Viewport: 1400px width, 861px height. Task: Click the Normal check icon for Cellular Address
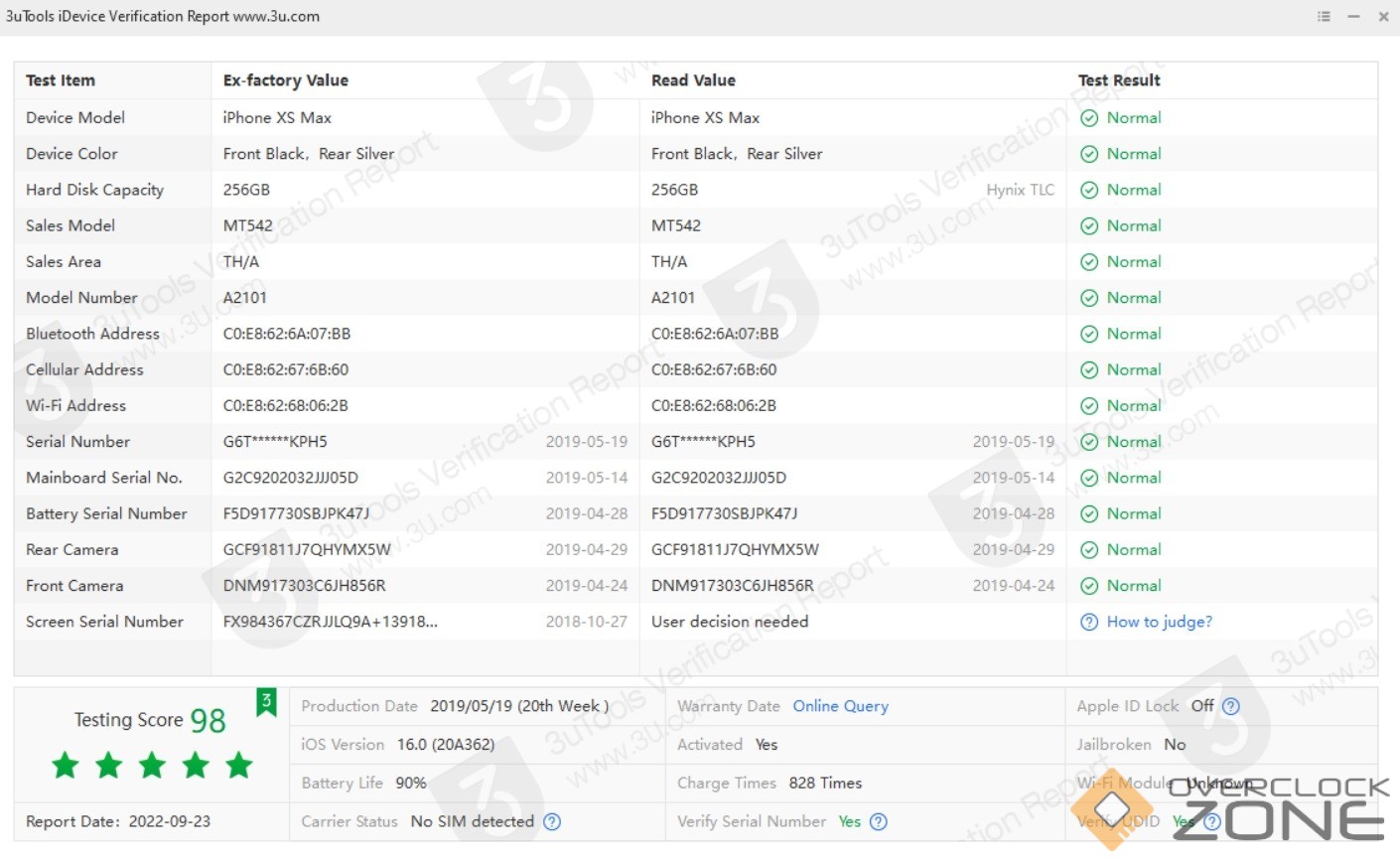pyautogui.click(x=1089, y=369)
